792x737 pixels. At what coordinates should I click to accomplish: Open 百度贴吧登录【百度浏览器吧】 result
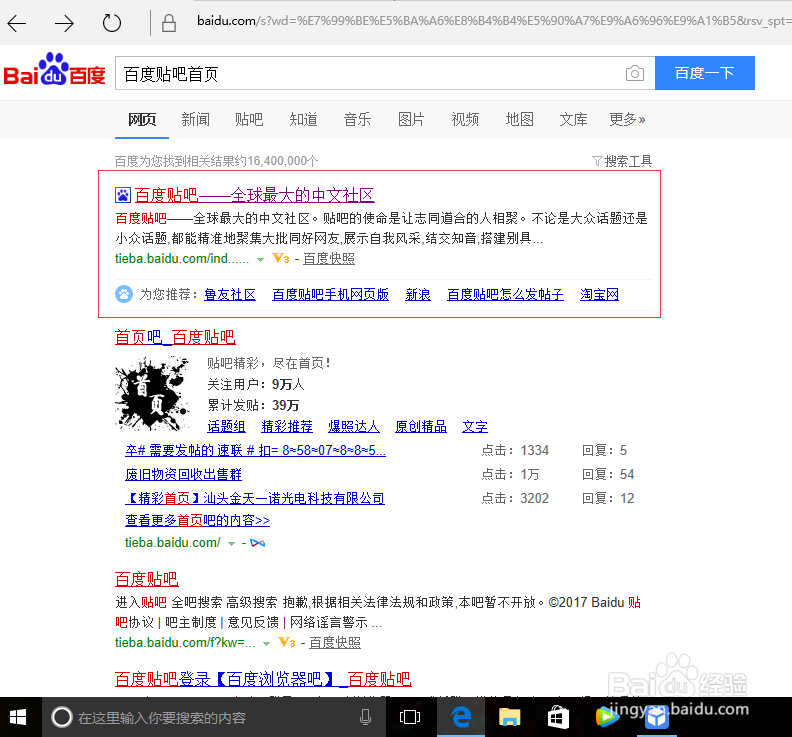click(x=263, y=679)
